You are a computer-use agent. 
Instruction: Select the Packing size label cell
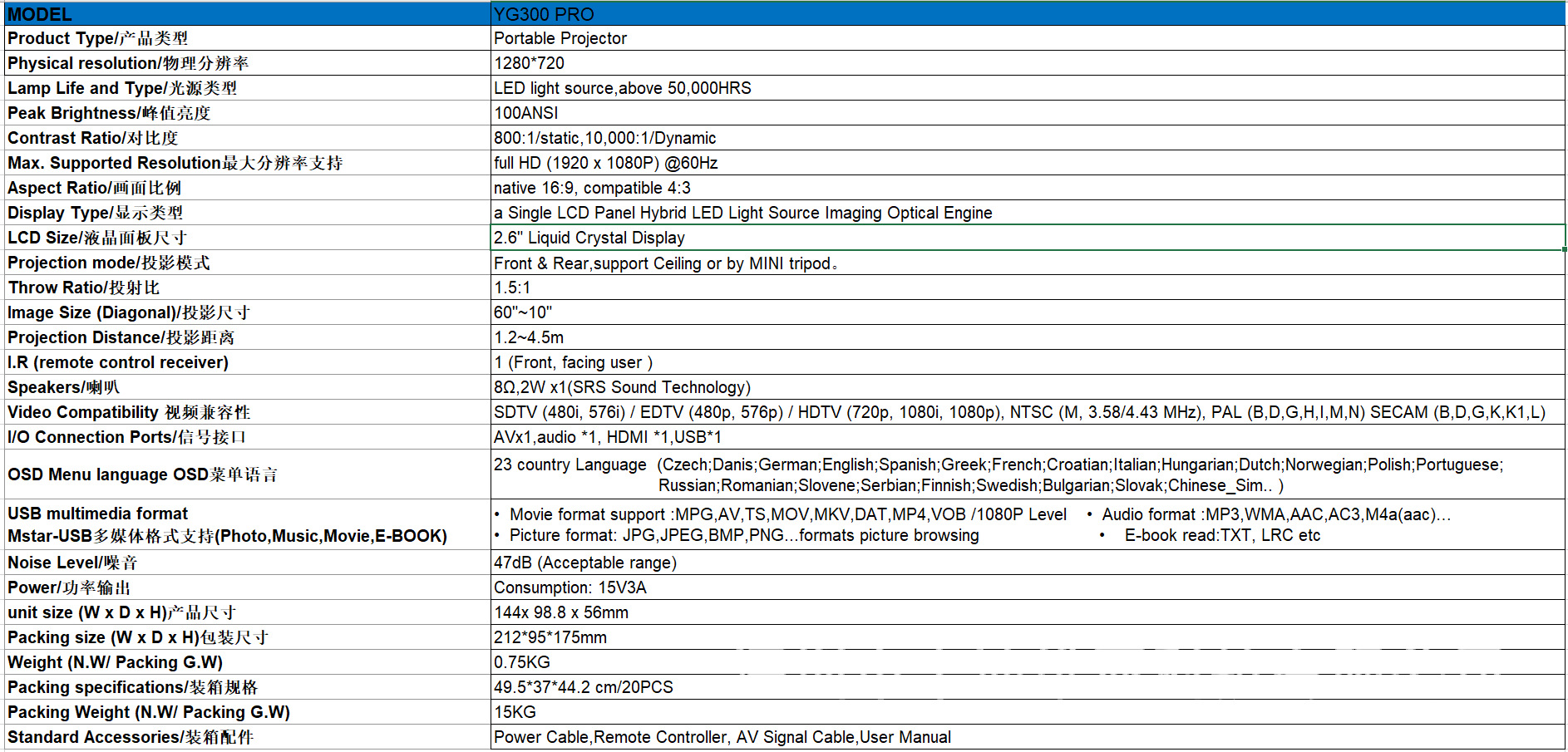pos(247,637)
